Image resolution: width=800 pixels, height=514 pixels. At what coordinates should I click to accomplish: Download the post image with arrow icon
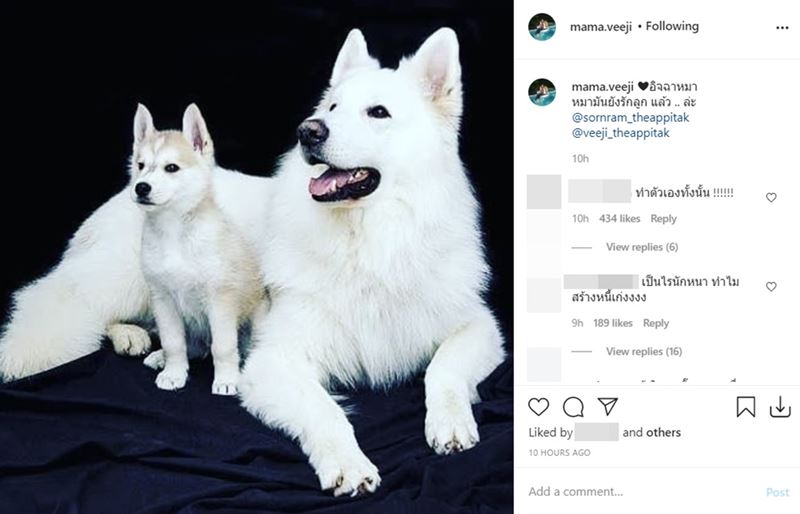click(780, 407)
